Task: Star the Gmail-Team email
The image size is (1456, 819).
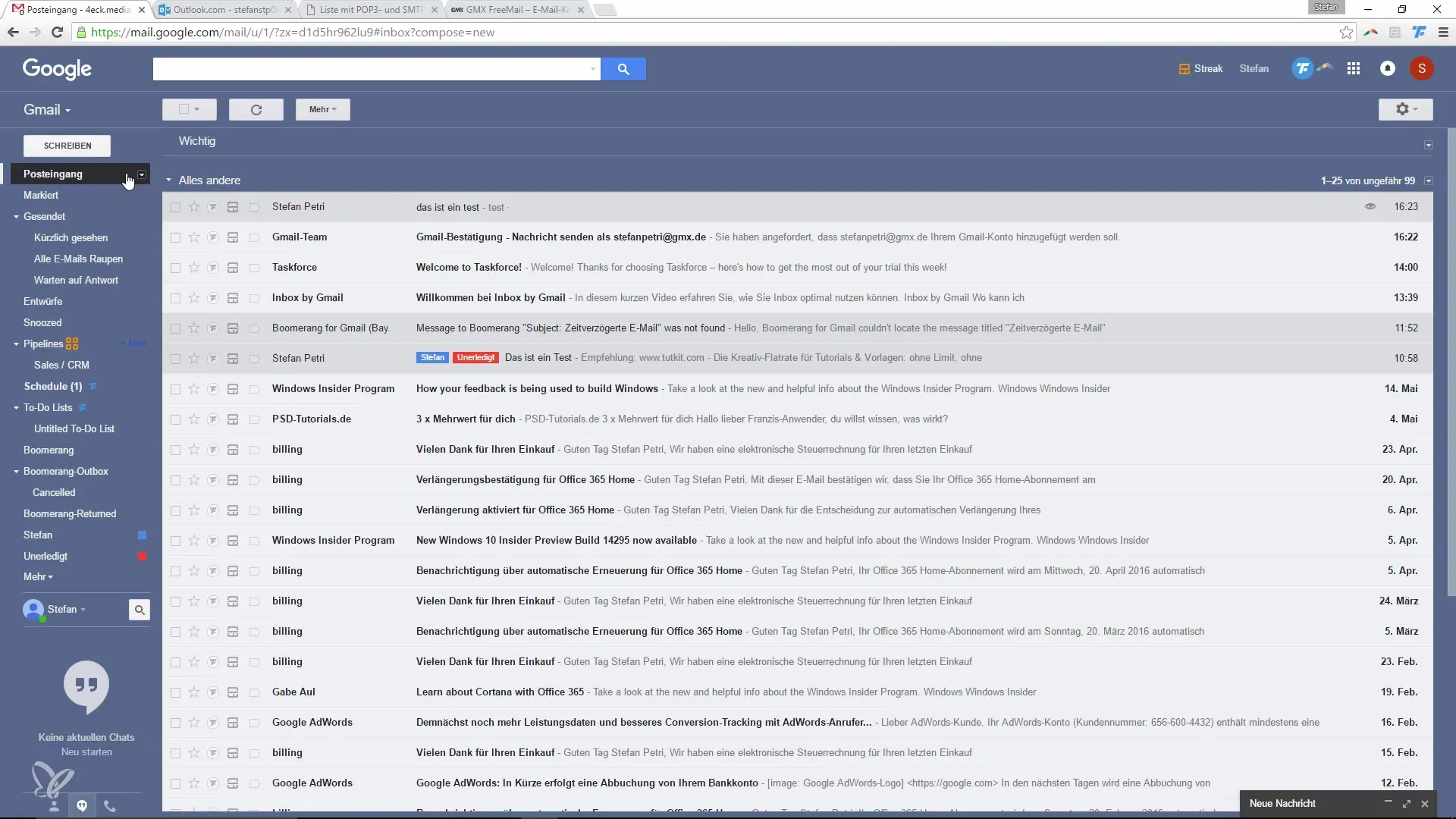Action: tap(194, 237)
